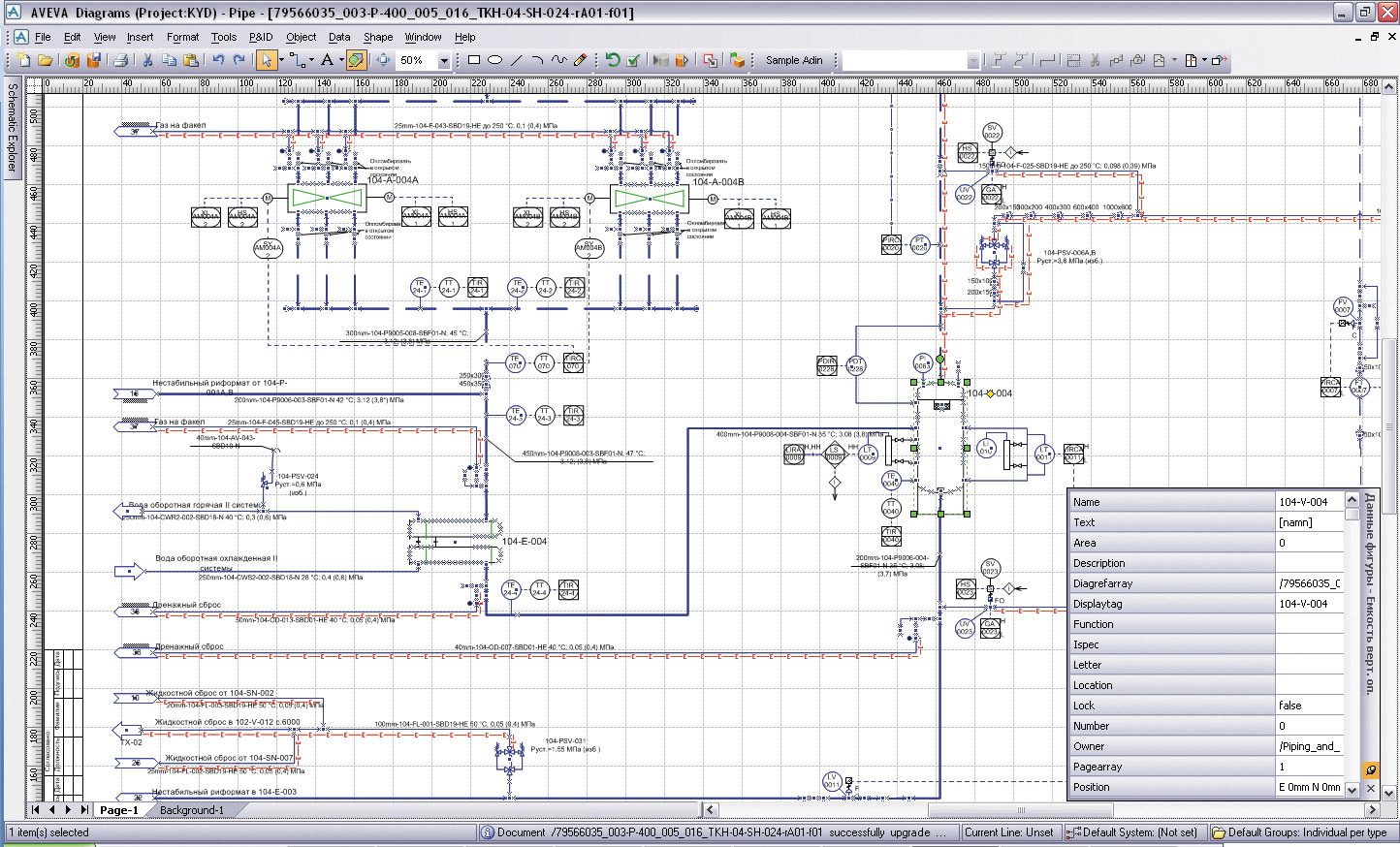
Task: Select the Line drawing tool
Action: click(x=516, y=60)
